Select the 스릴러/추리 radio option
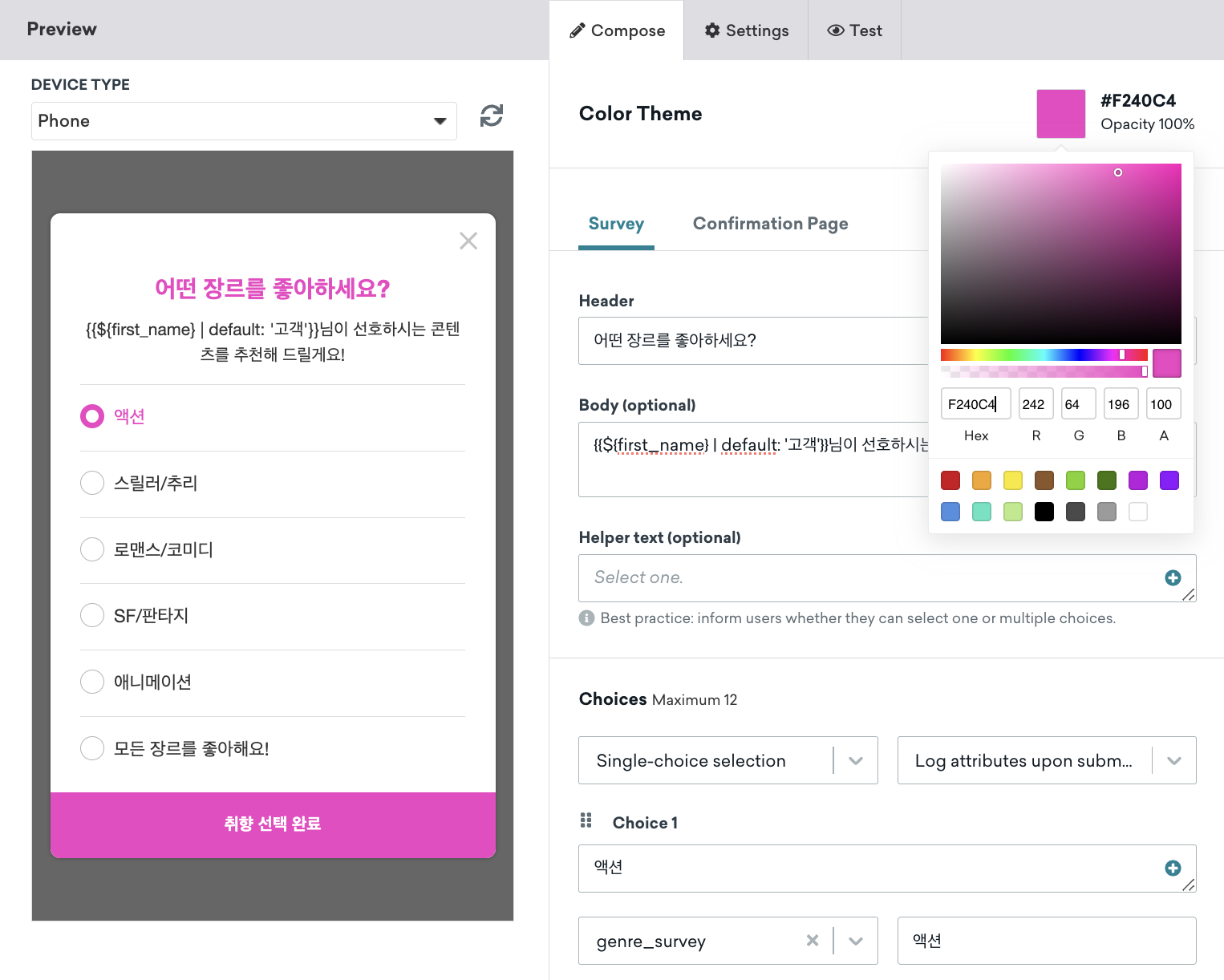This screenshot has height=980, width=1224. coord(92,483)
